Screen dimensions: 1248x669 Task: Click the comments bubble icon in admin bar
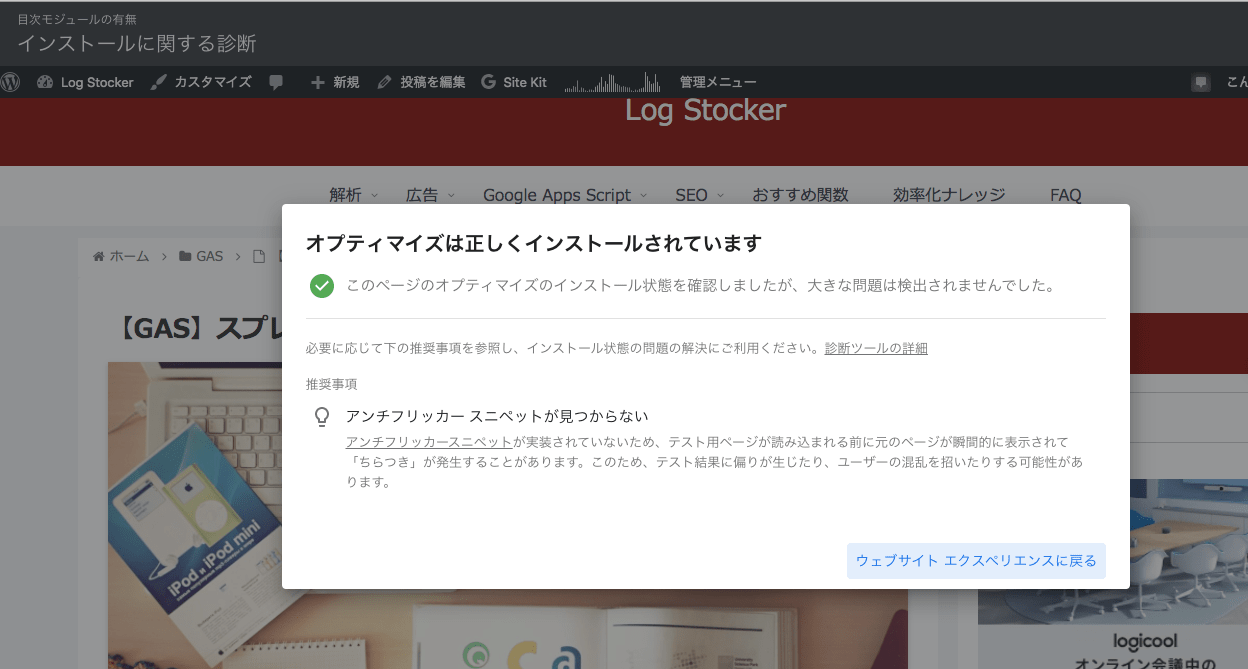276,82
